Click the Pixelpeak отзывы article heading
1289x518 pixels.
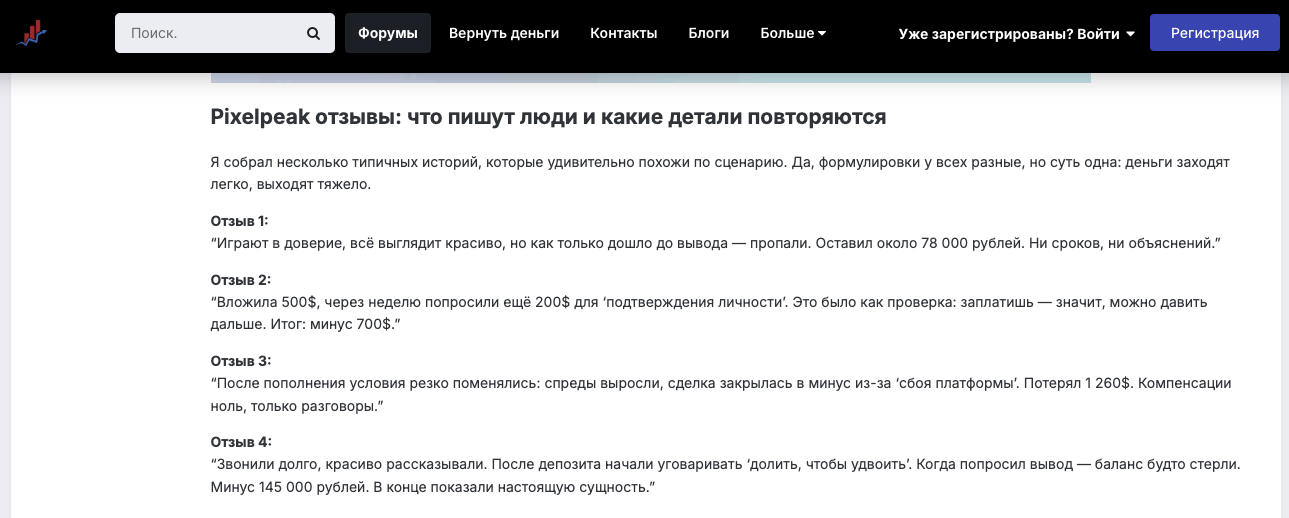(x=548, y=117)
